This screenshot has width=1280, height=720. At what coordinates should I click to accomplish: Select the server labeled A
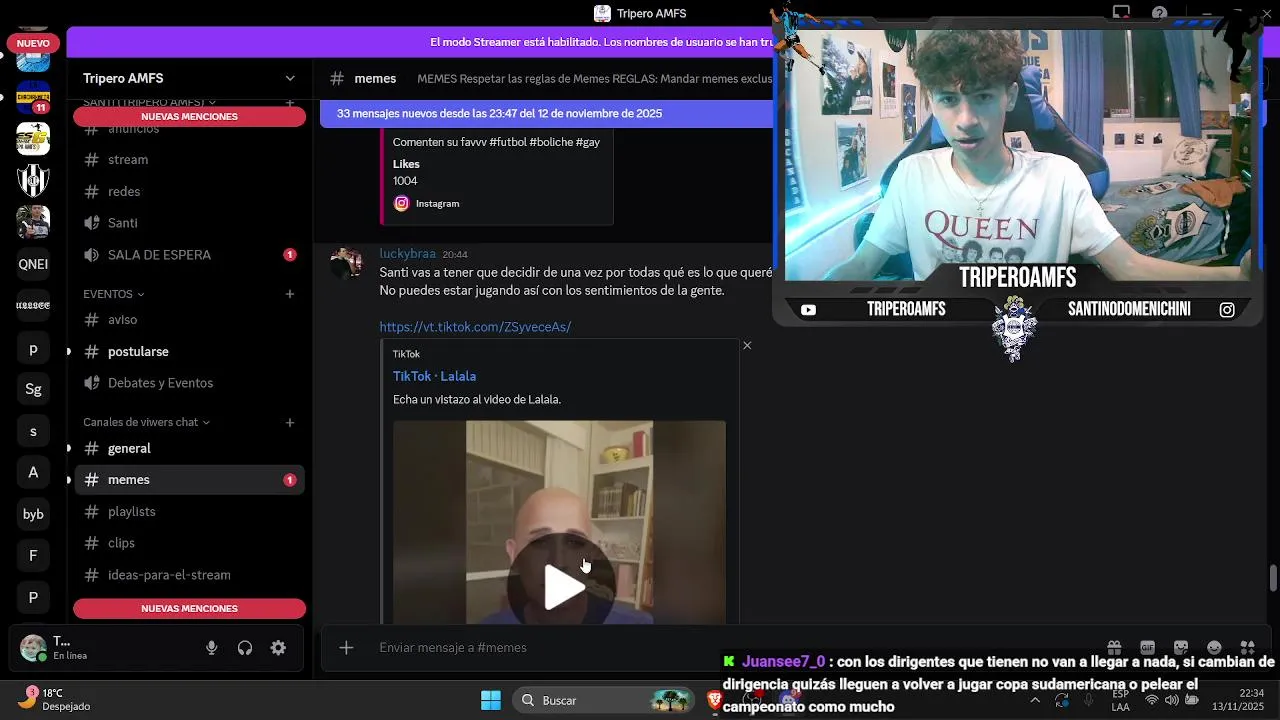click(x=33, y=472)
